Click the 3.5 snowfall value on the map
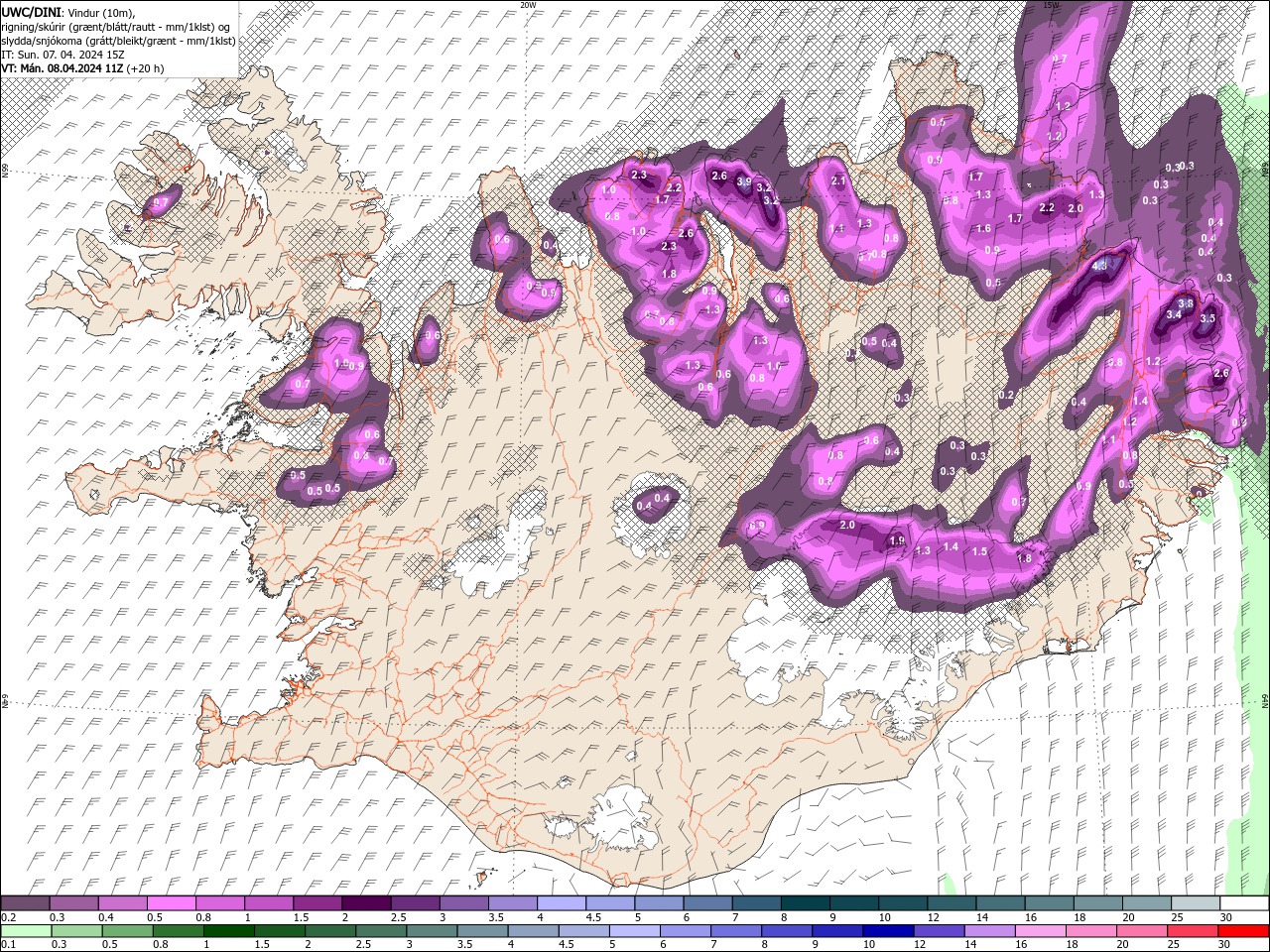 point(1207,319)
